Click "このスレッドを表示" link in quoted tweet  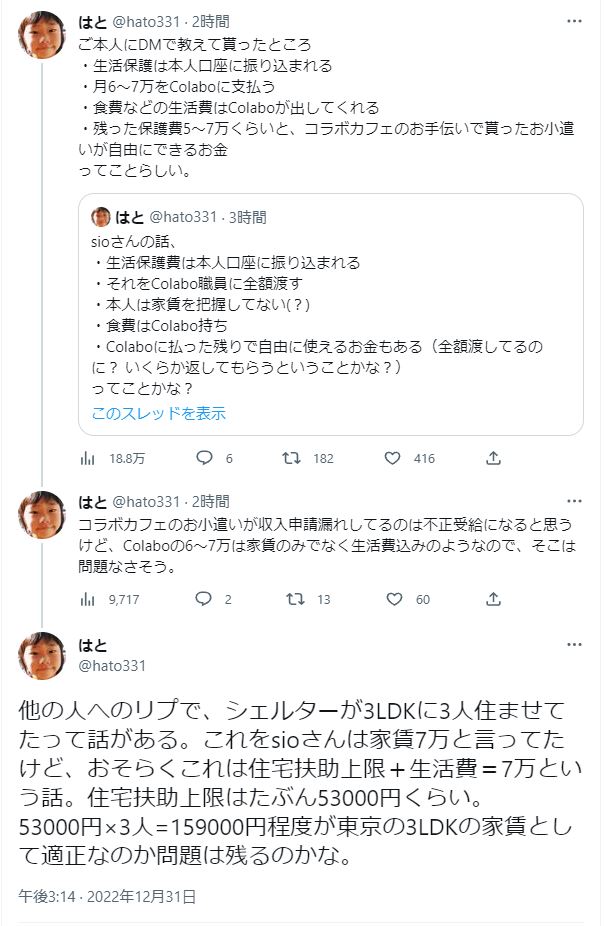158,413
